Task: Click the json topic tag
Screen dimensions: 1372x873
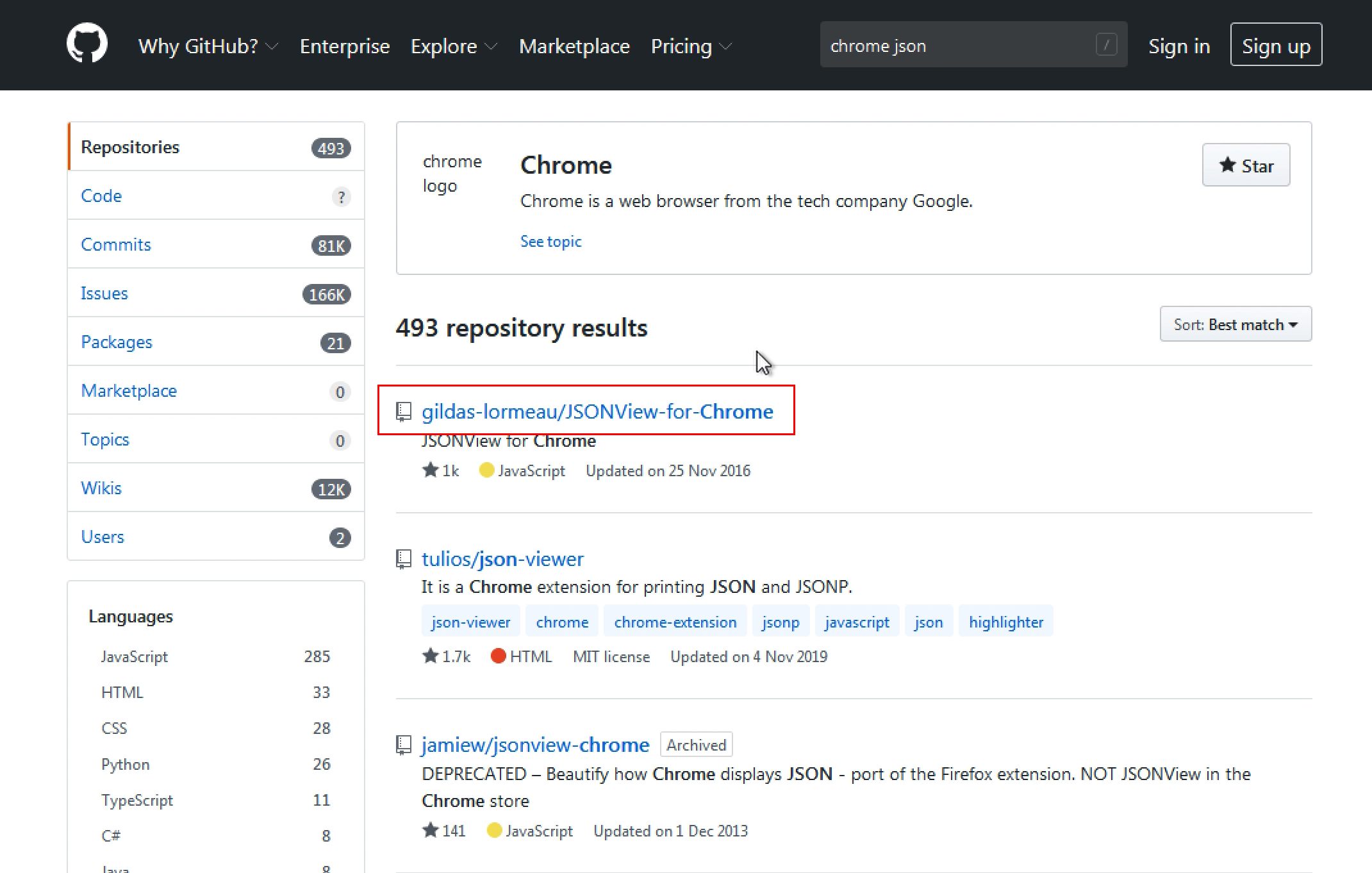Action: (x=929, y=621)
